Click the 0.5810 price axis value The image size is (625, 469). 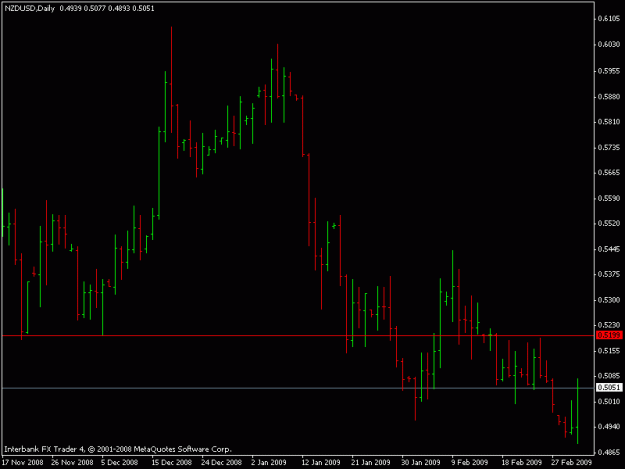click(609, 122)
